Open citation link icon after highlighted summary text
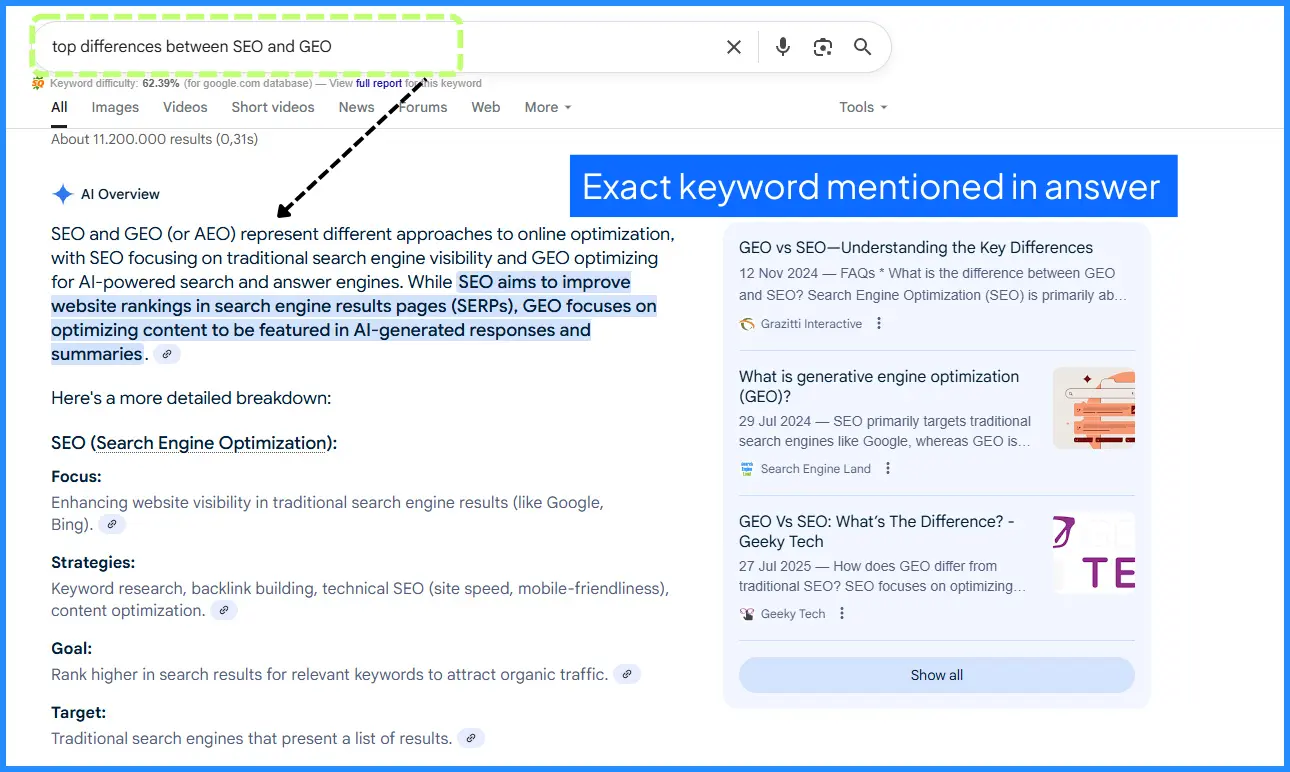Viewport: 1290px width, 772px height. [167, 354]
